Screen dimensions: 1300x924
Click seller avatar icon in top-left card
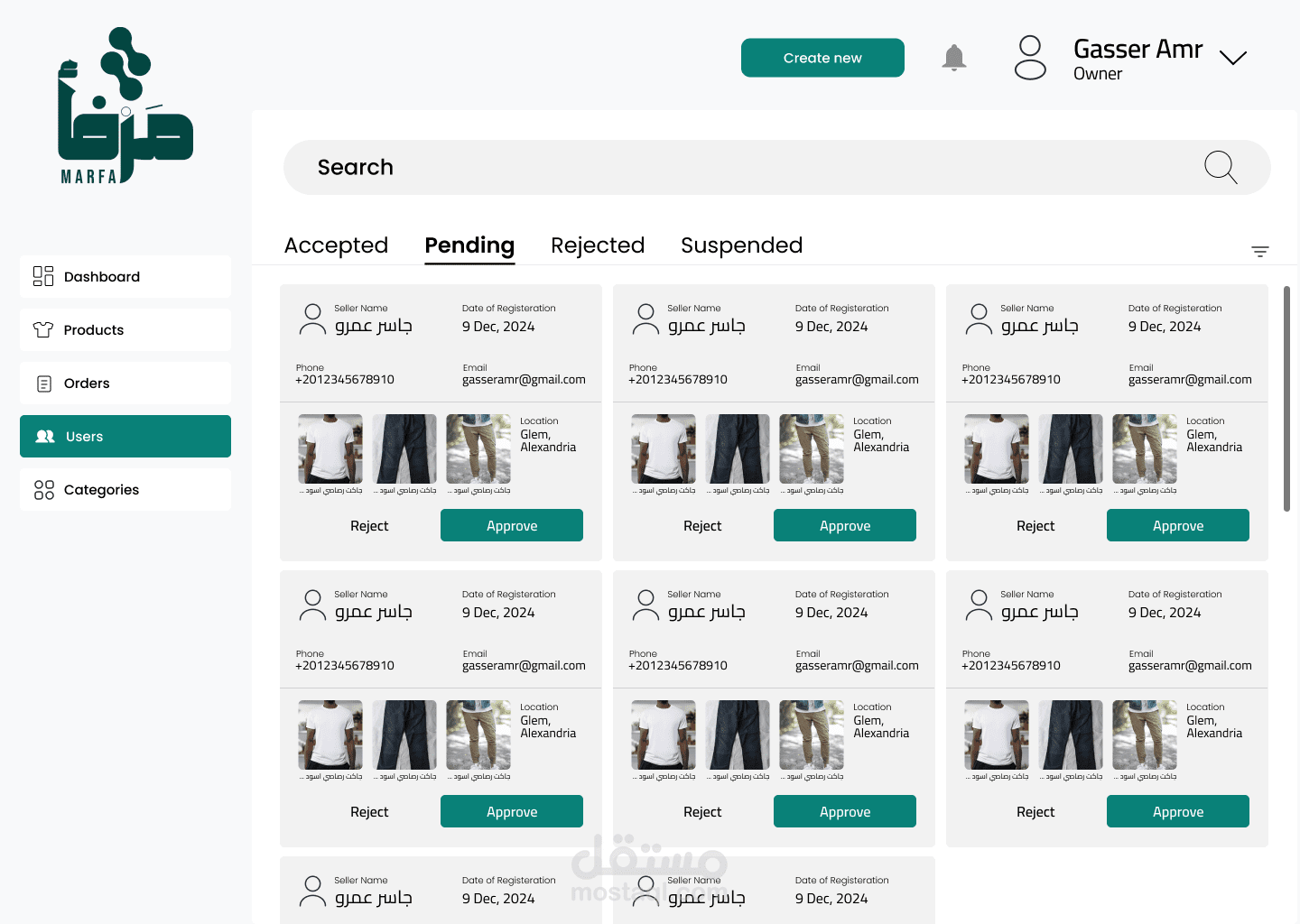[x=312, y=319]
